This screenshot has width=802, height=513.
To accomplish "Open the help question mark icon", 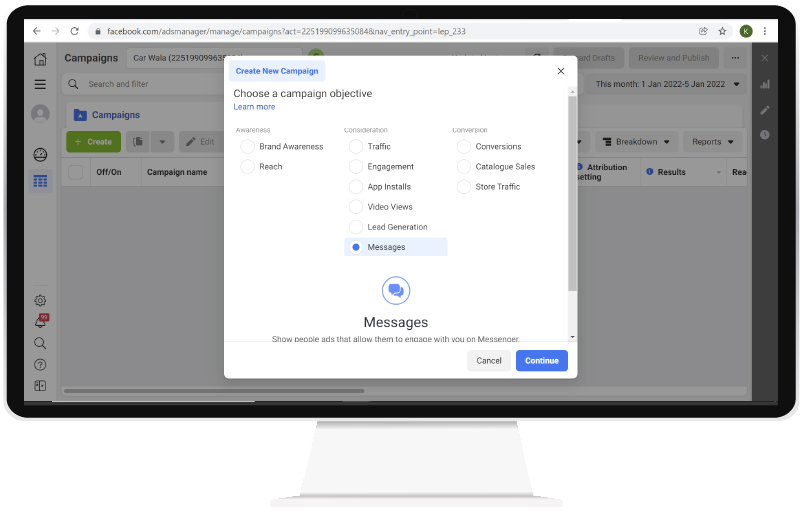I will point(40,365).
